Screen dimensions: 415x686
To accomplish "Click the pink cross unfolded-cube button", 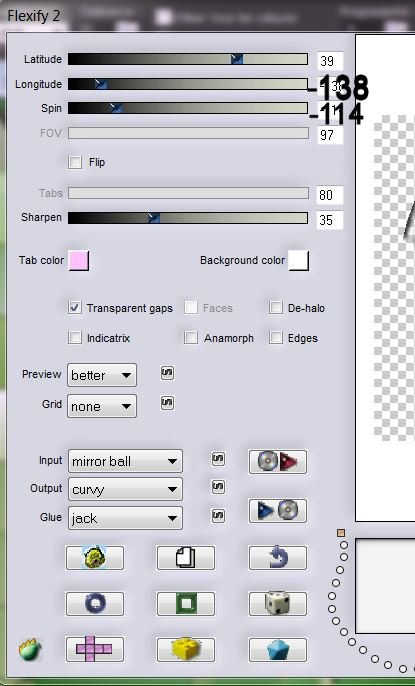I will (95, 649).
